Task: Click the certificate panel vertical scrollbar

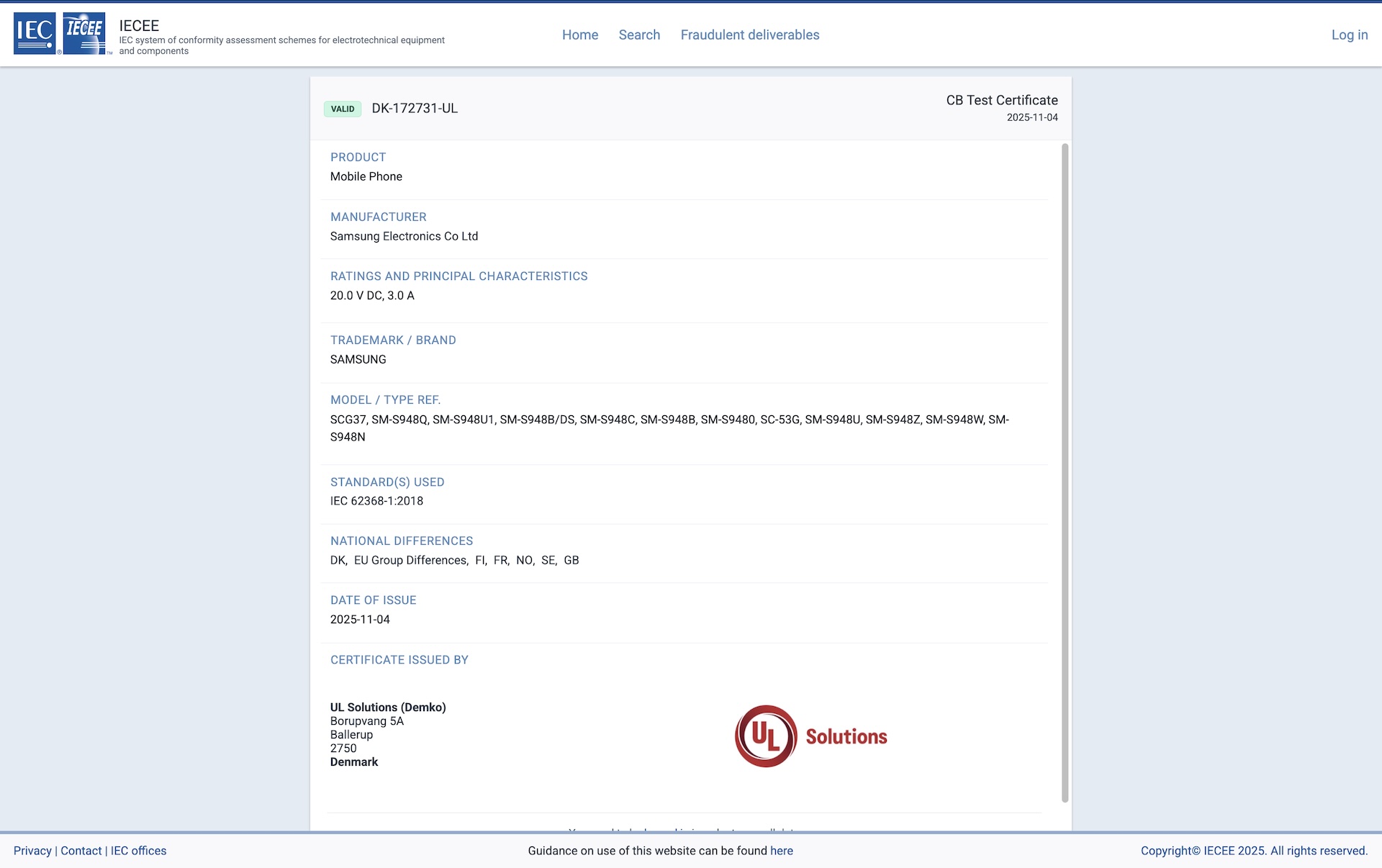Action: click(1065, 472)
